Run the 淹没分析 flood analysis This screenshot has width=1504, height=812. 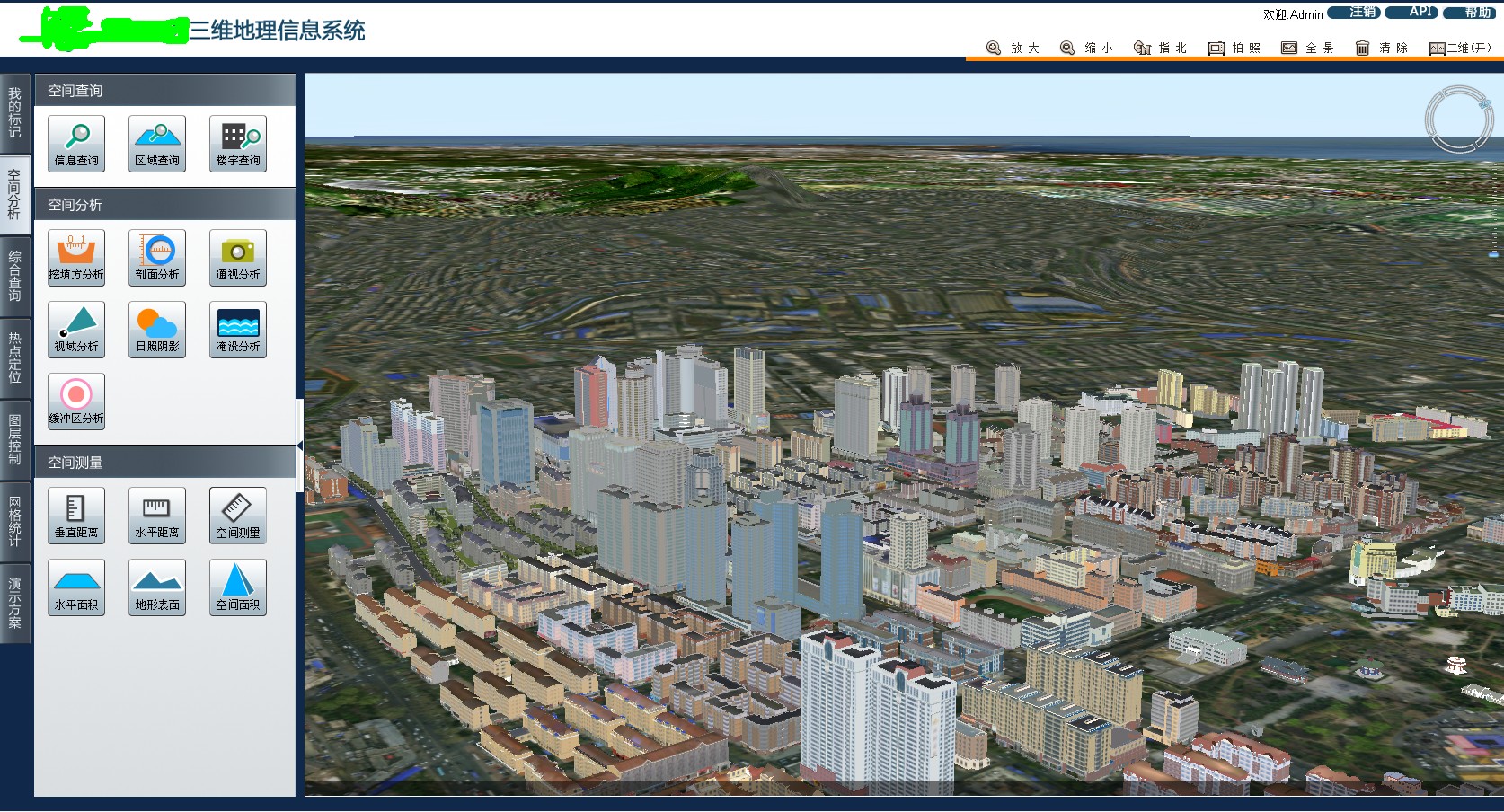pos(237,329)
